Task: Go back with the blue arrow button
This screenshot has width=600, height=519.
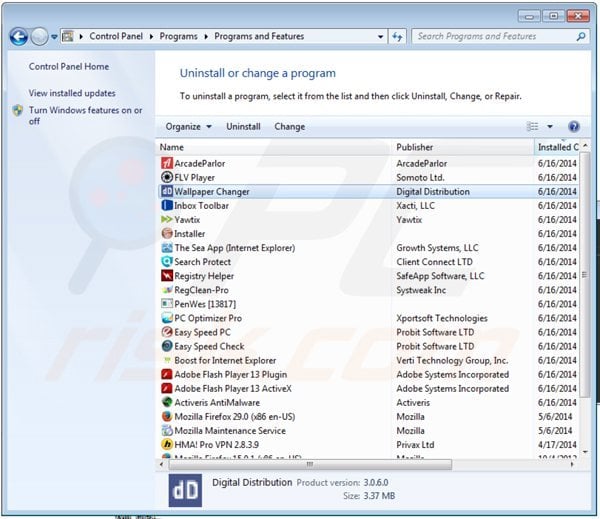Action: [19, 37]
